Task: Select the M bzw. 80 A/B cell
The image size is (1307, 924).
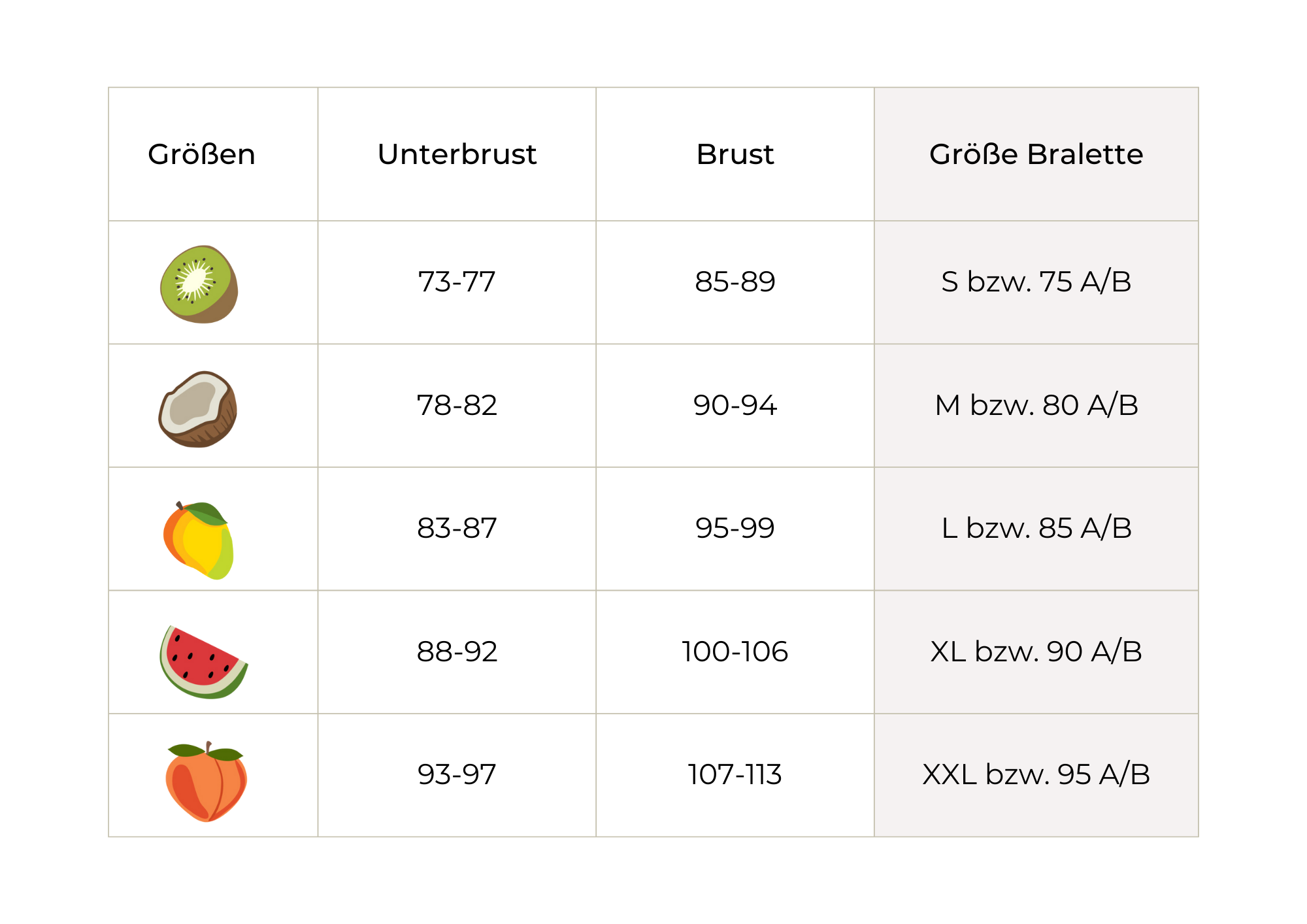Action: point(1036,406)
